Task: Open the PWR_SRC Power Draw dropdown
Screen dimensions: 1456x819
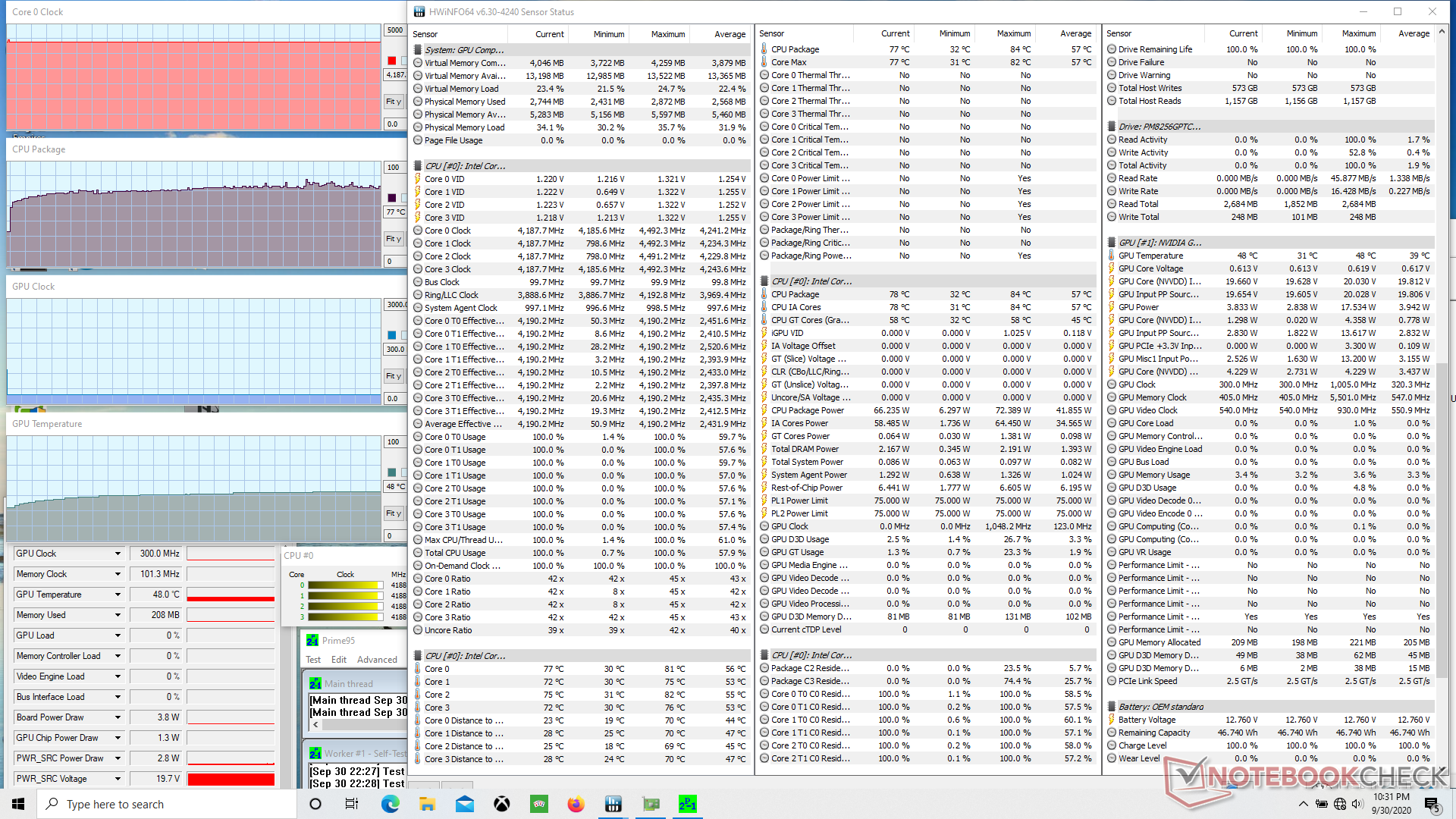Action: point(118,758)
